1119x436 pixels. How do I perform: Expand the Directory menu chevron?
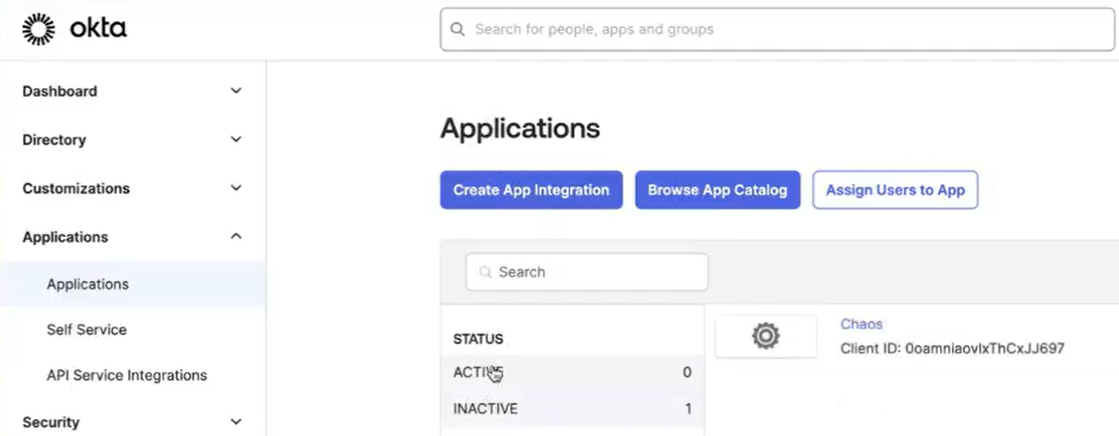(x=236, y=140)
